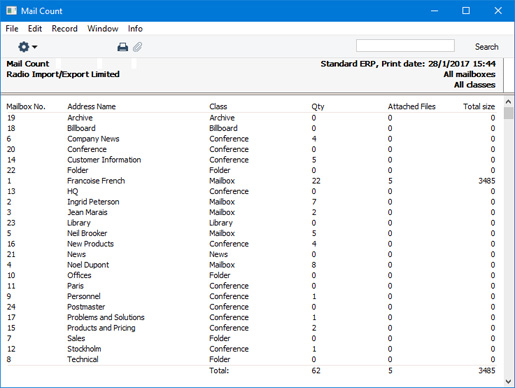The height and width of the screenshot is (388, 515).
Task: Open the File menu
Action: (x=12, y=29)
